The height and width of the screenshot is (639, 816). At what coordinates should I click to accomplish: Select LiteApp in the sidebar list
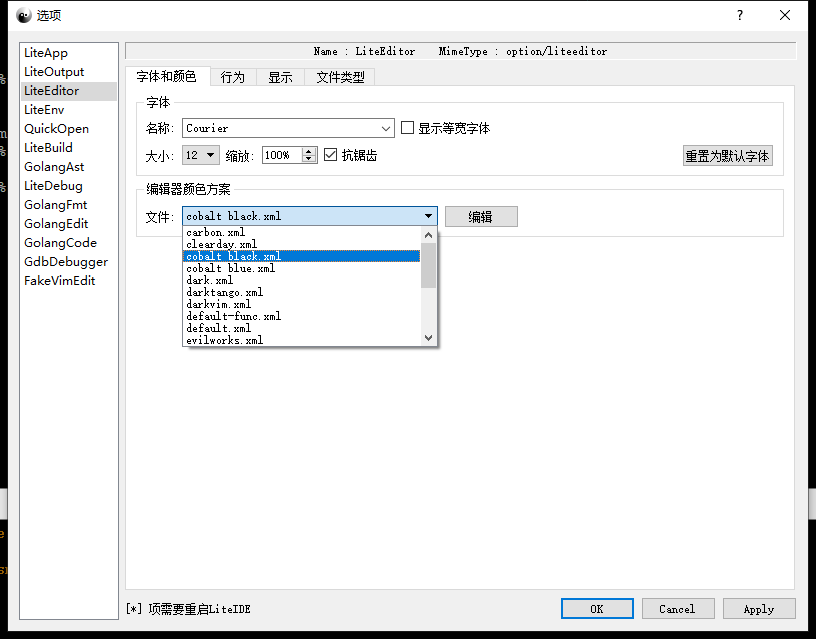(69, 53)
